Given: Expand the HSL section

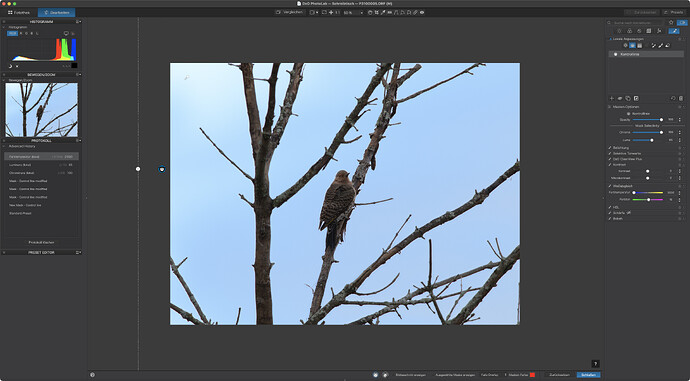Looking at the screenshot, I should click(616, 207).
